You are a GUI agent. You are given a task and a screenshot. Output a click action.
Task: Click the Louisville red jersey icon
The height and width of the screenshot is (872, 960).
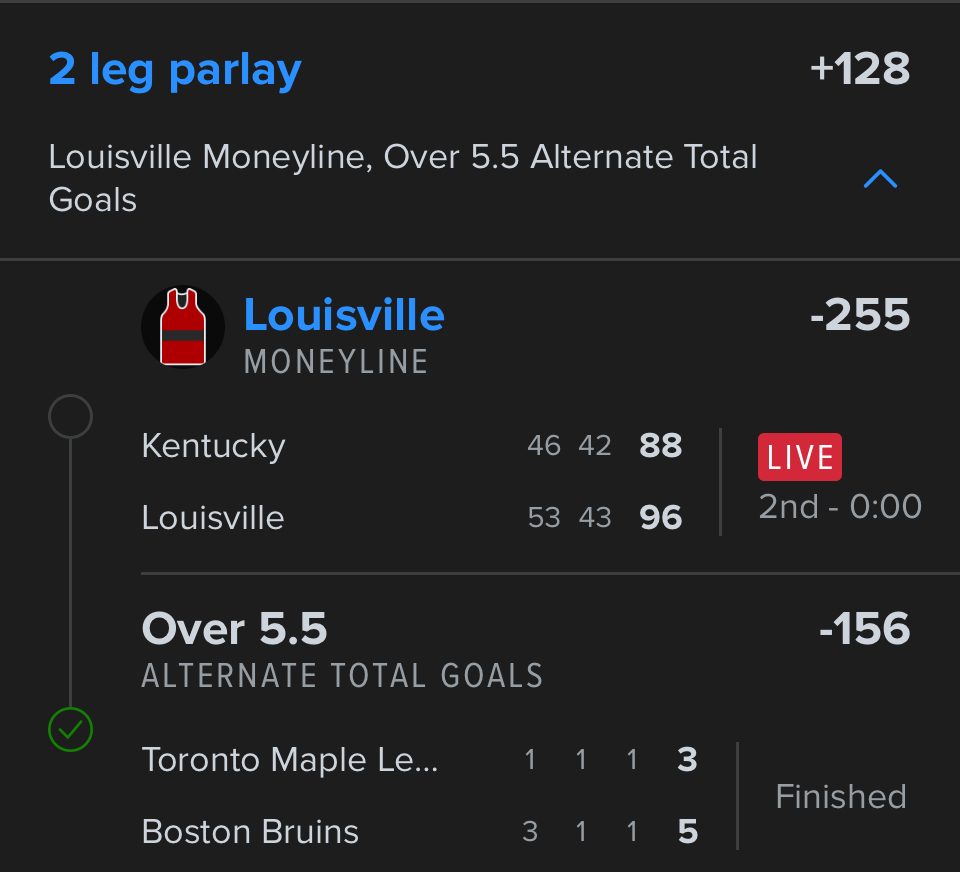(x=183, y=327)
